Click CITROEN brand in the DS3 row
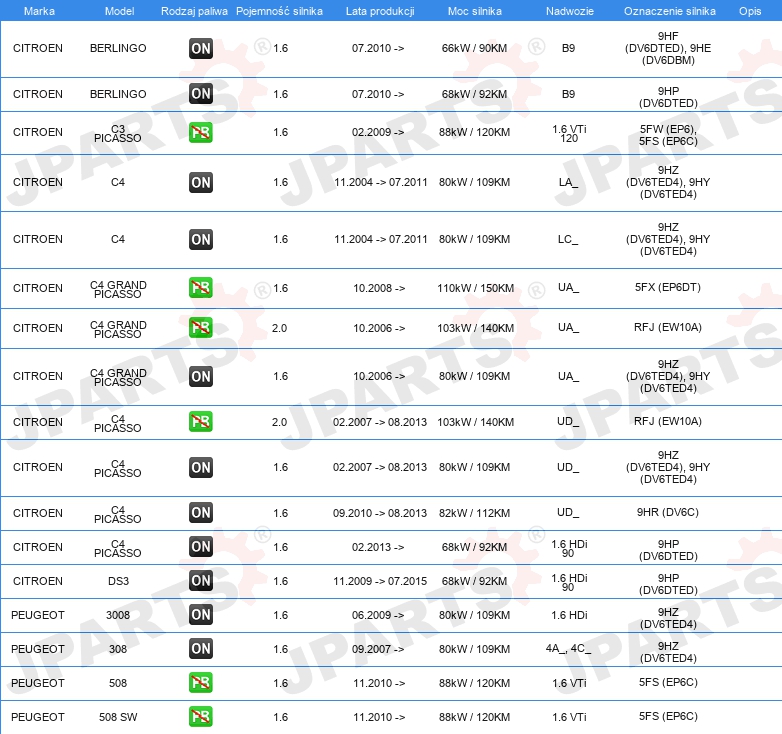This screenshot has width=782, height=734. (38, 581)
